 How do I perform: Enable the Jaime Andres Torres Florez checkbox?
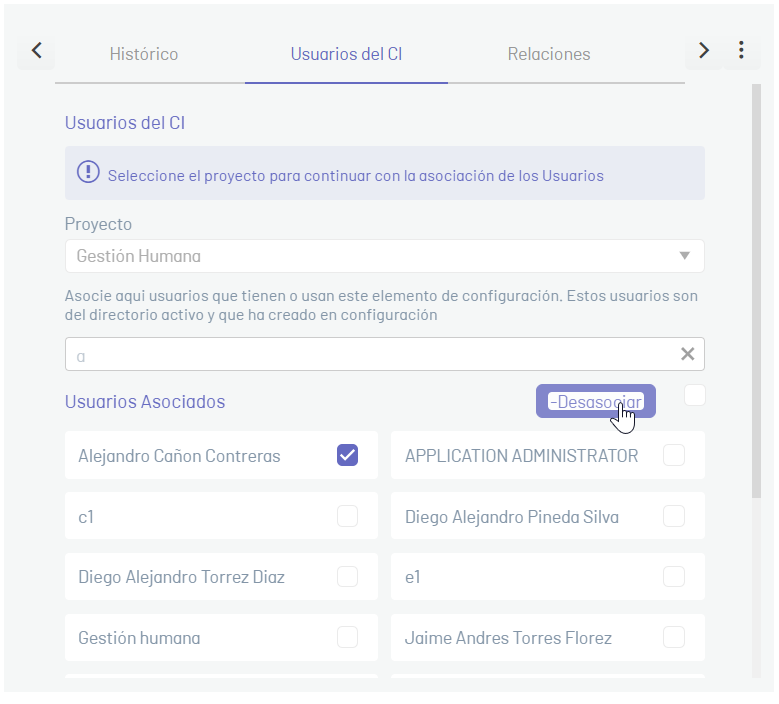pos(674,637)
